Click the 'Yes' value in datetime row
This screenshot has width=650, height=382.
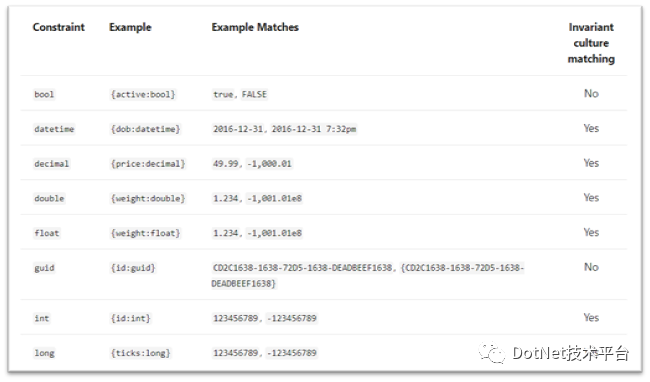(x=591, y=128)
